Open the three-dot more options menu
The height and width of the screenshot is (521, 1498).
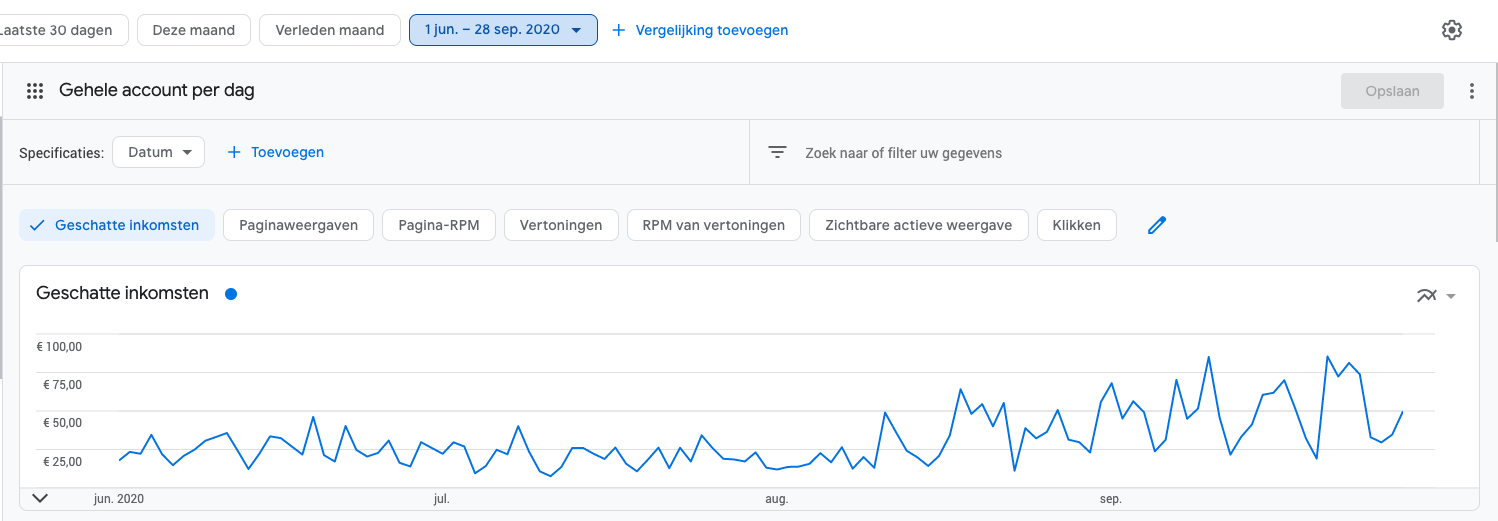click(1472, 91)
